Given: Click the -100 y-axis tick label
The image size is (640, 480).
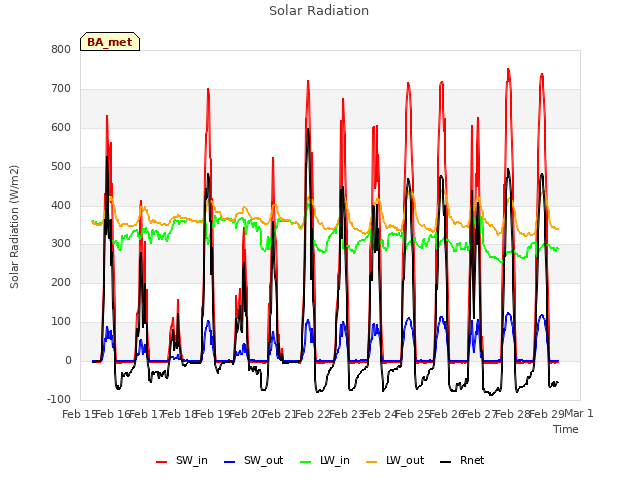Looking at the screenshot, I should pos(59,399).
